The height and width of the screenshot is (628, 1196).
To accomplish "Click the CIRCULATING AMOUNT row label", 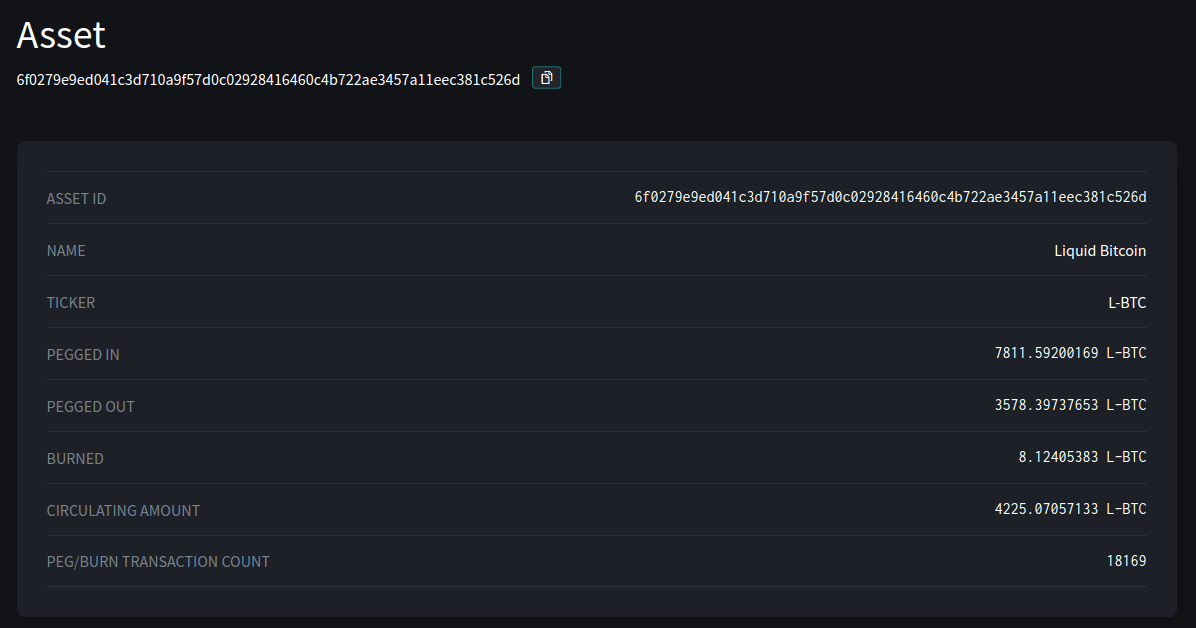I will [x=123, y=511].
